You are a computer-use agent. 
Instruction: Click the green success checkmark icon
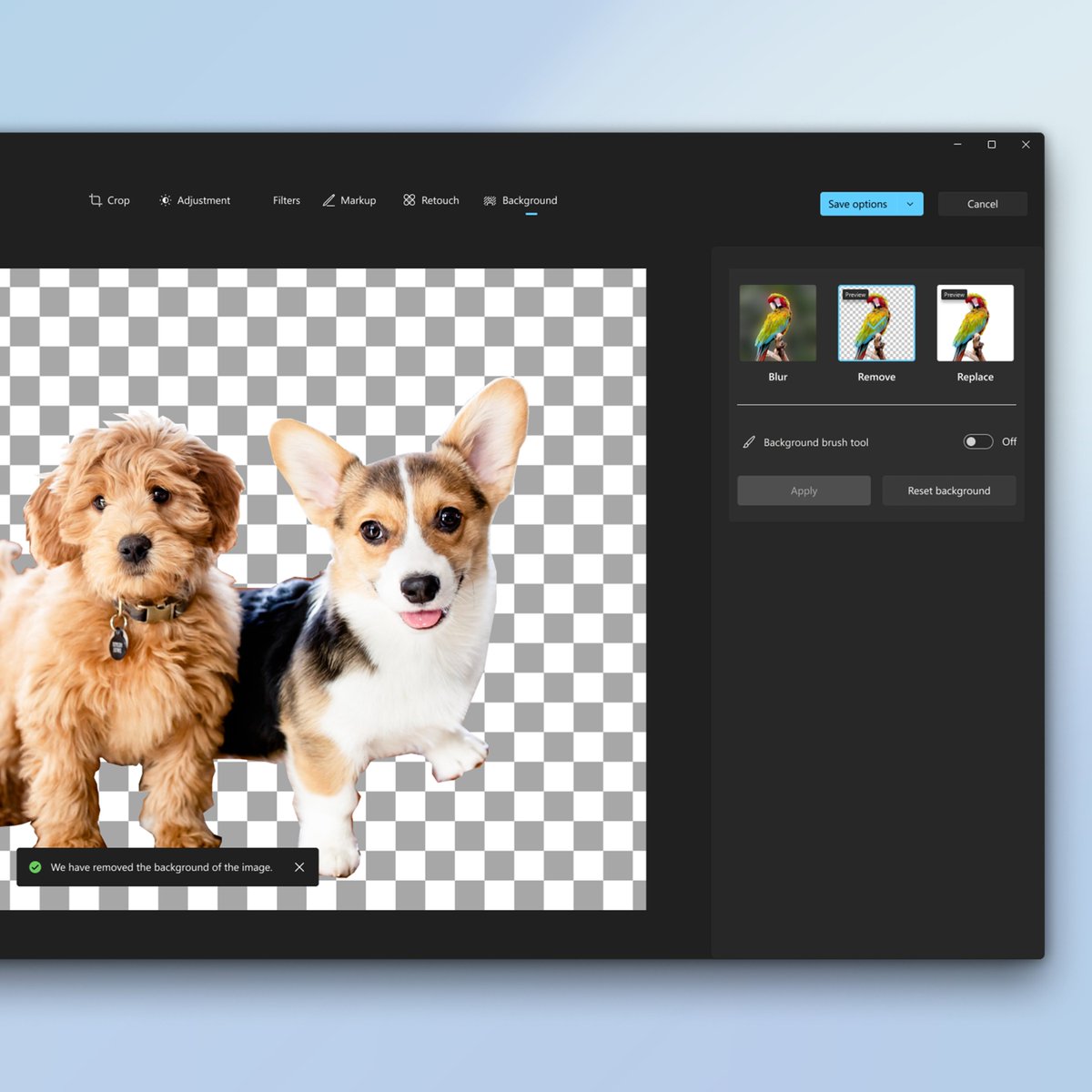35,867
